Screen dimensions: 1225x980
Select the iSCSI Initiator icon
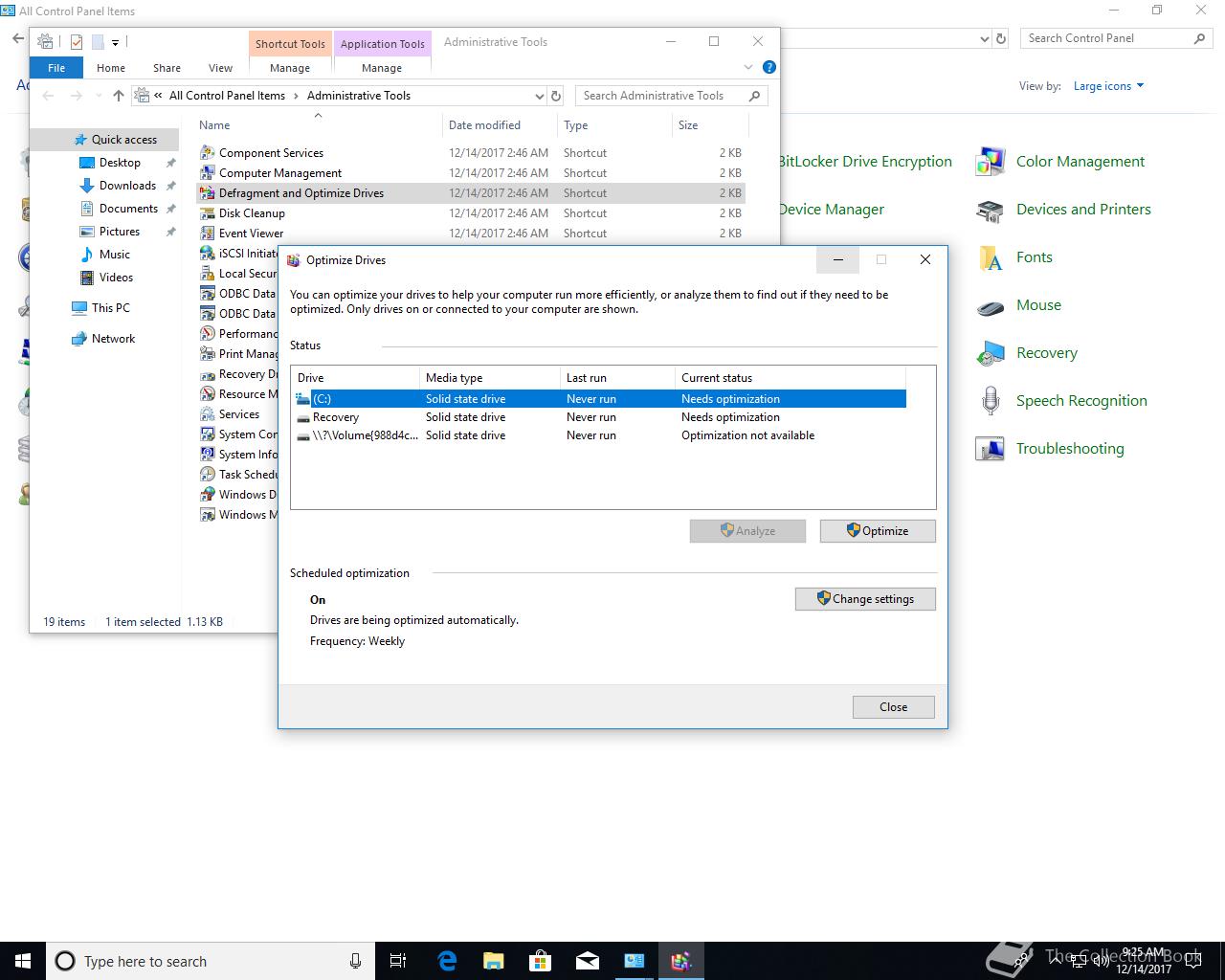pyautogui.click(x=207, y=254)
